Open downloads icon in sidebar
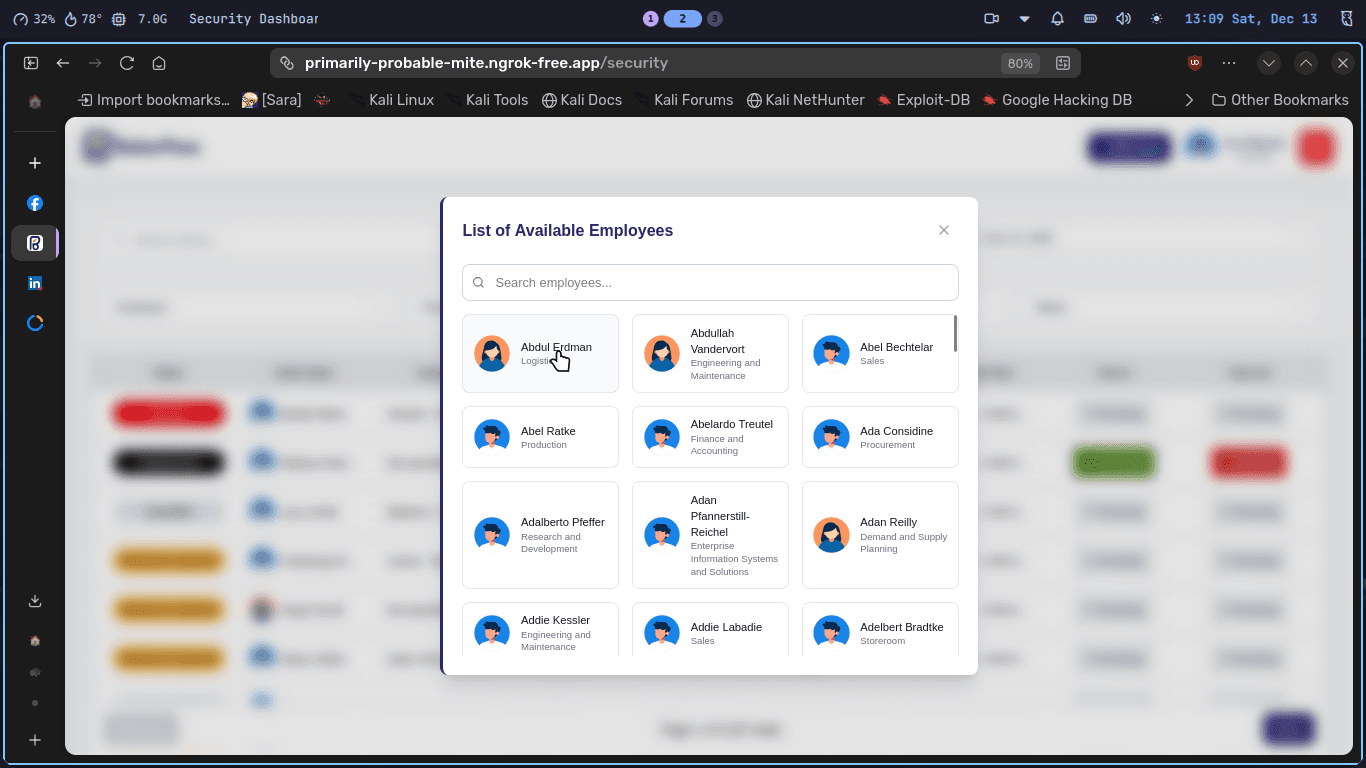 tap(35, 601)
